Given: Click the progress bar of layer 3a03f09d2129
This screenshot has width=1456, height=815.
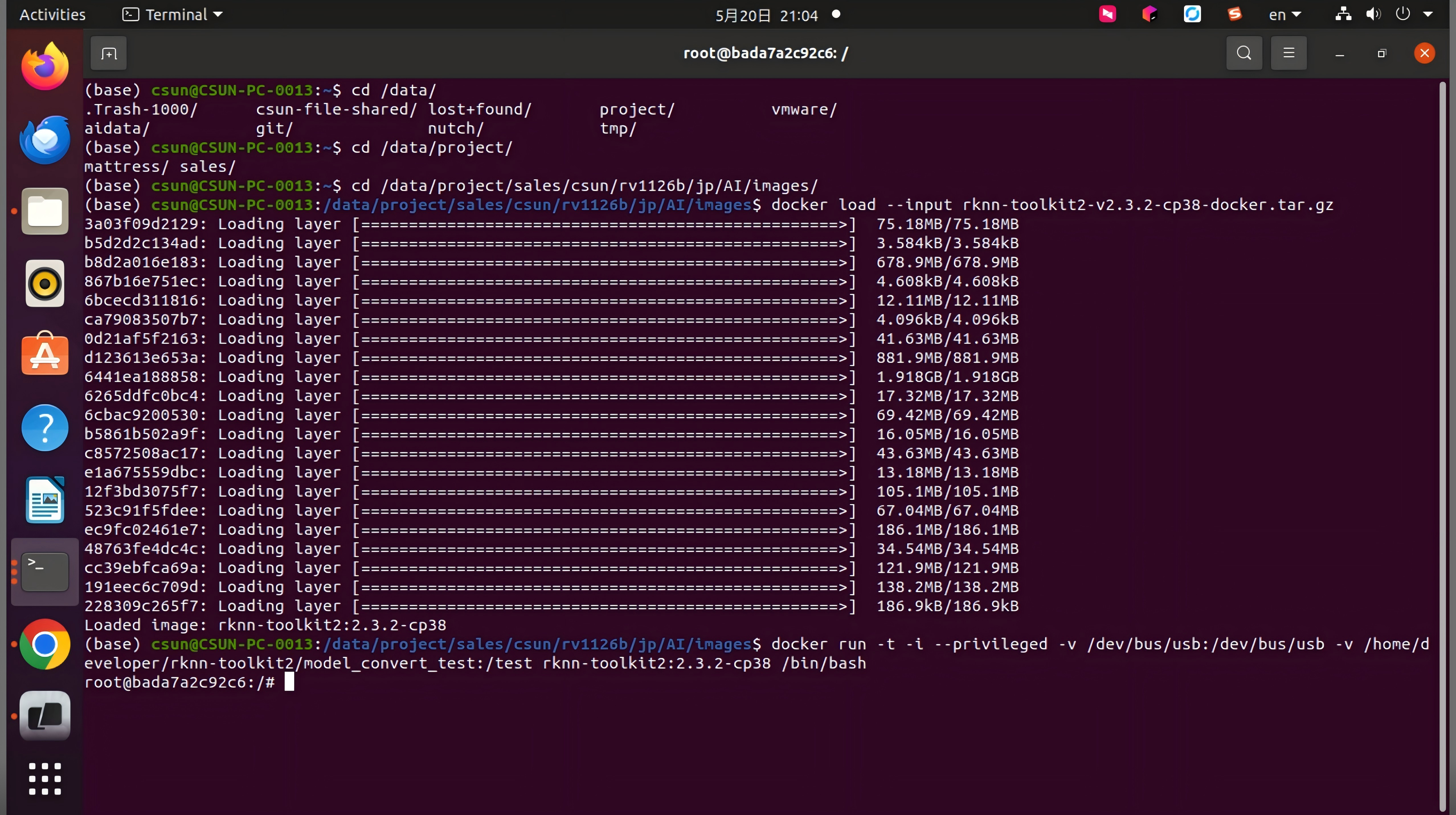Looking at the screenshot, I should pyautogui.click(x=604, y=225).
